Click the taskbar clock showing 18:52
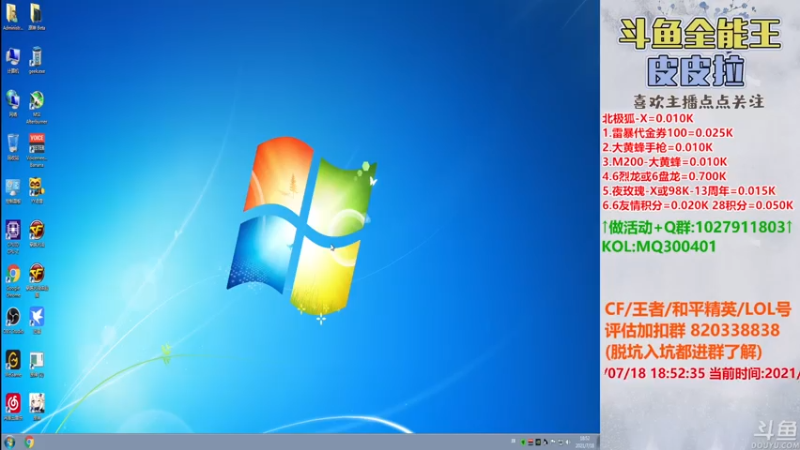The height and width of the screenshot is (450, 800). pyautogui.click(x=585, y=442)
